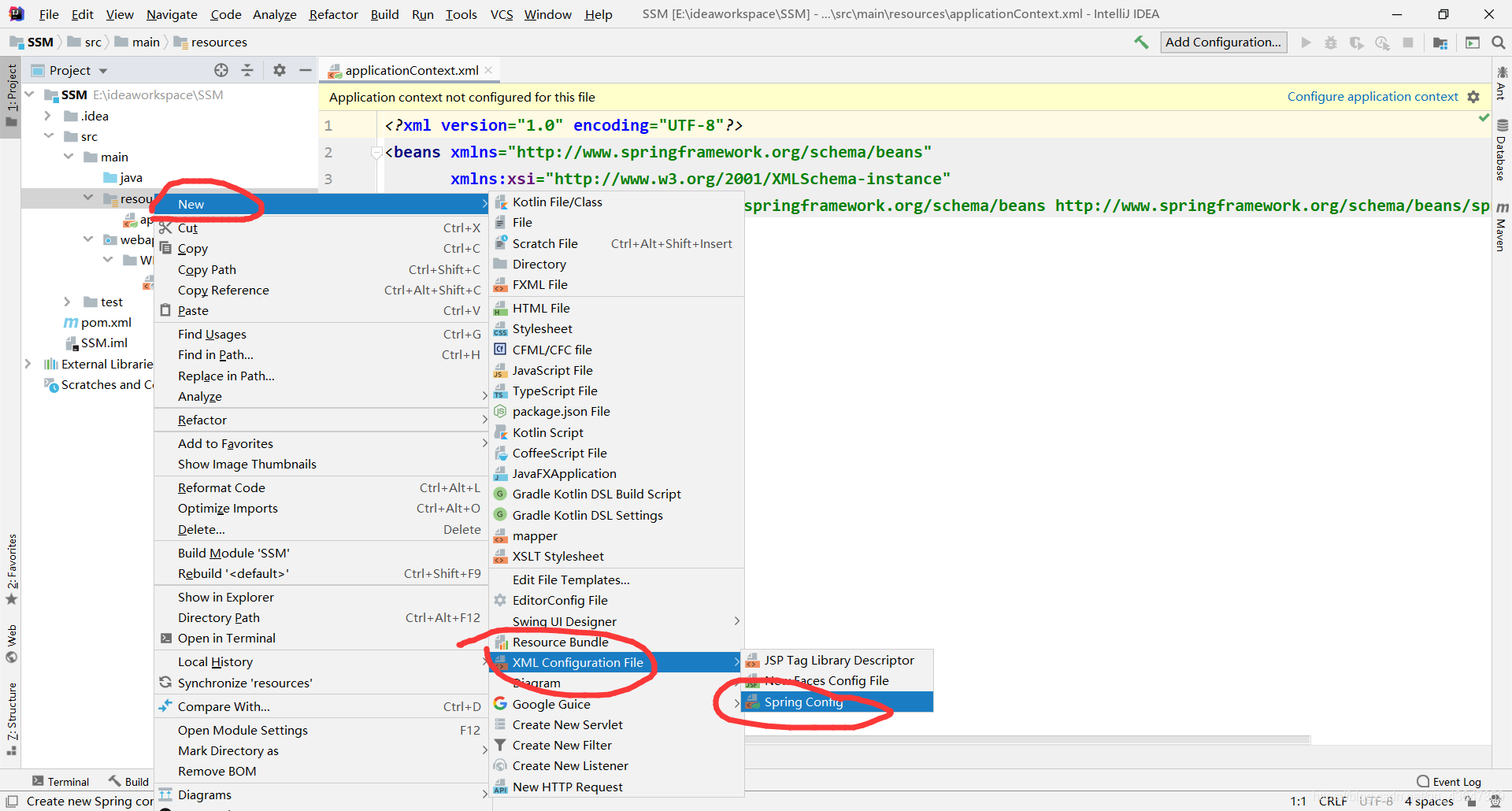Choose Open in Terminal

(321, 638)
